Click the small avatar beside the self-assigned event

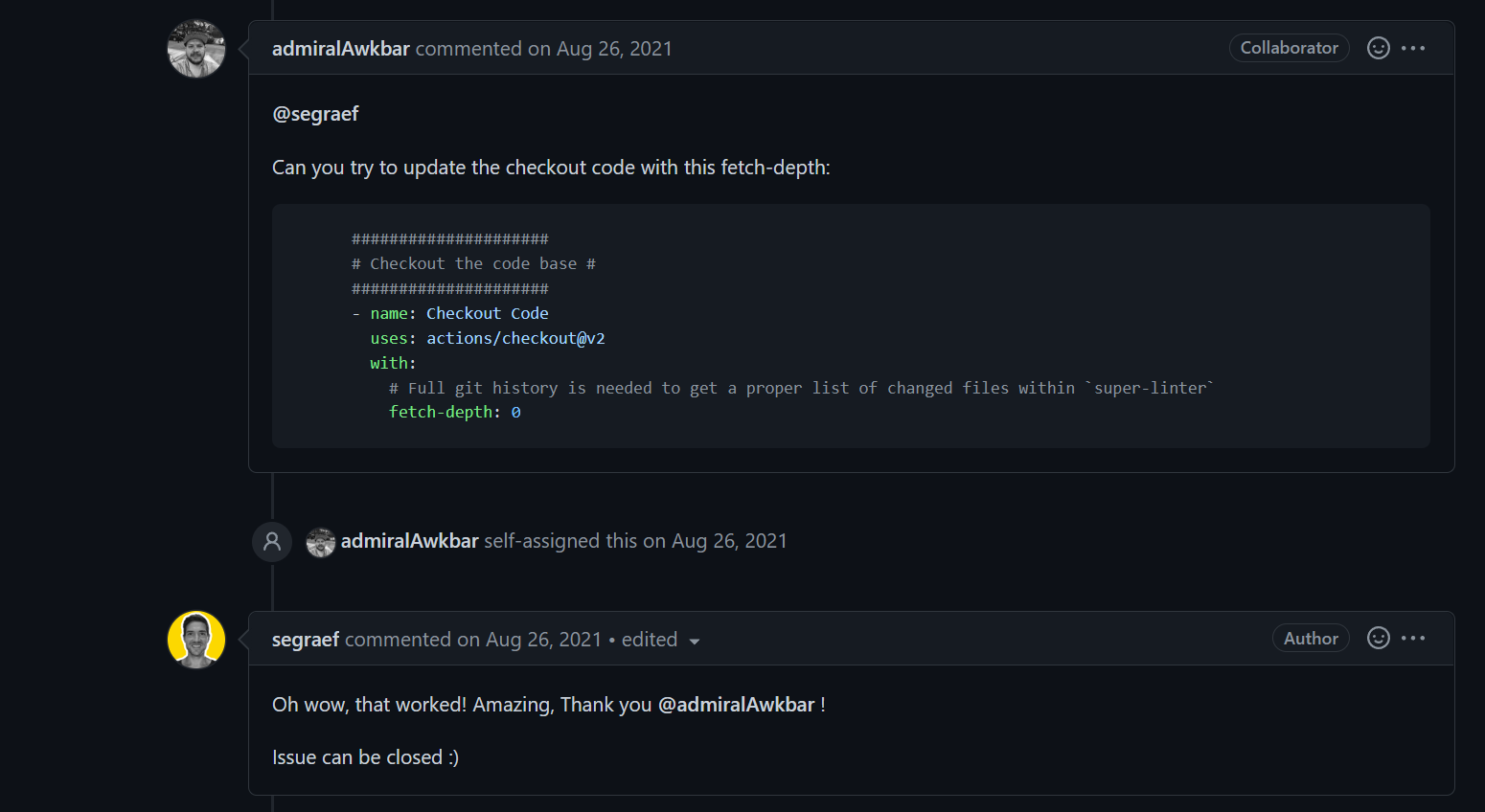pyautogui.click(x=321, y=542)
